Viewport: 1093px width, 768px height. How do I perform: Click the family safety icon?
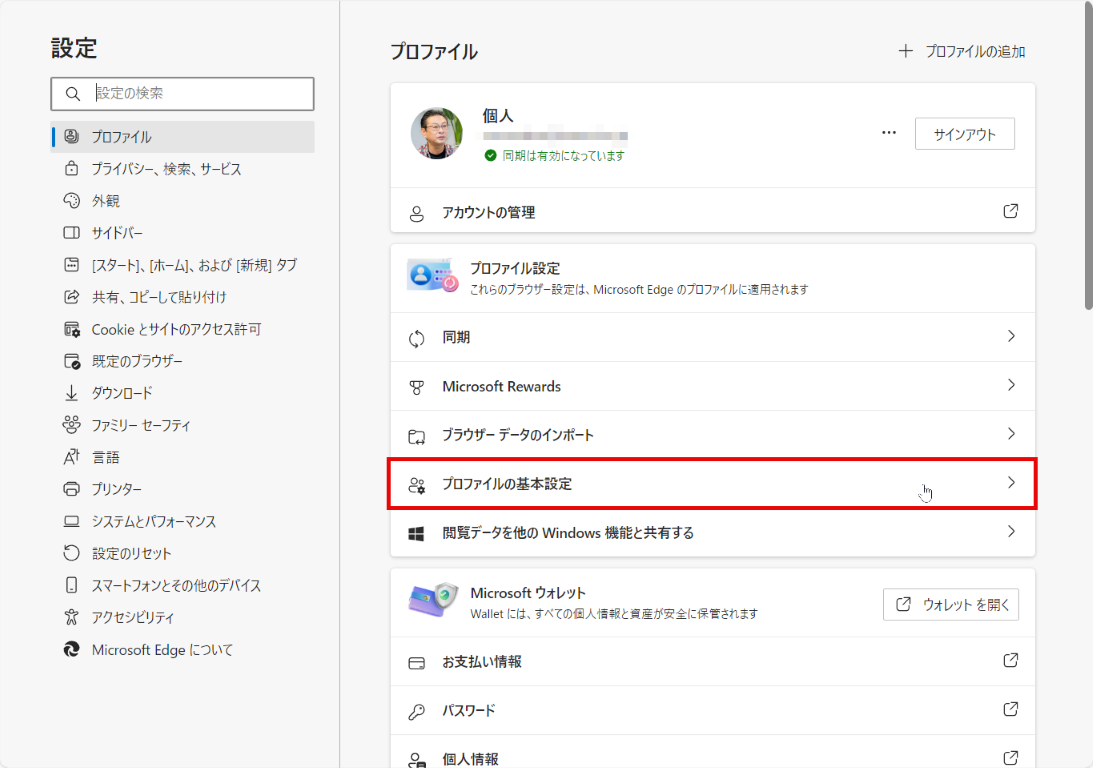pos(72,424)
